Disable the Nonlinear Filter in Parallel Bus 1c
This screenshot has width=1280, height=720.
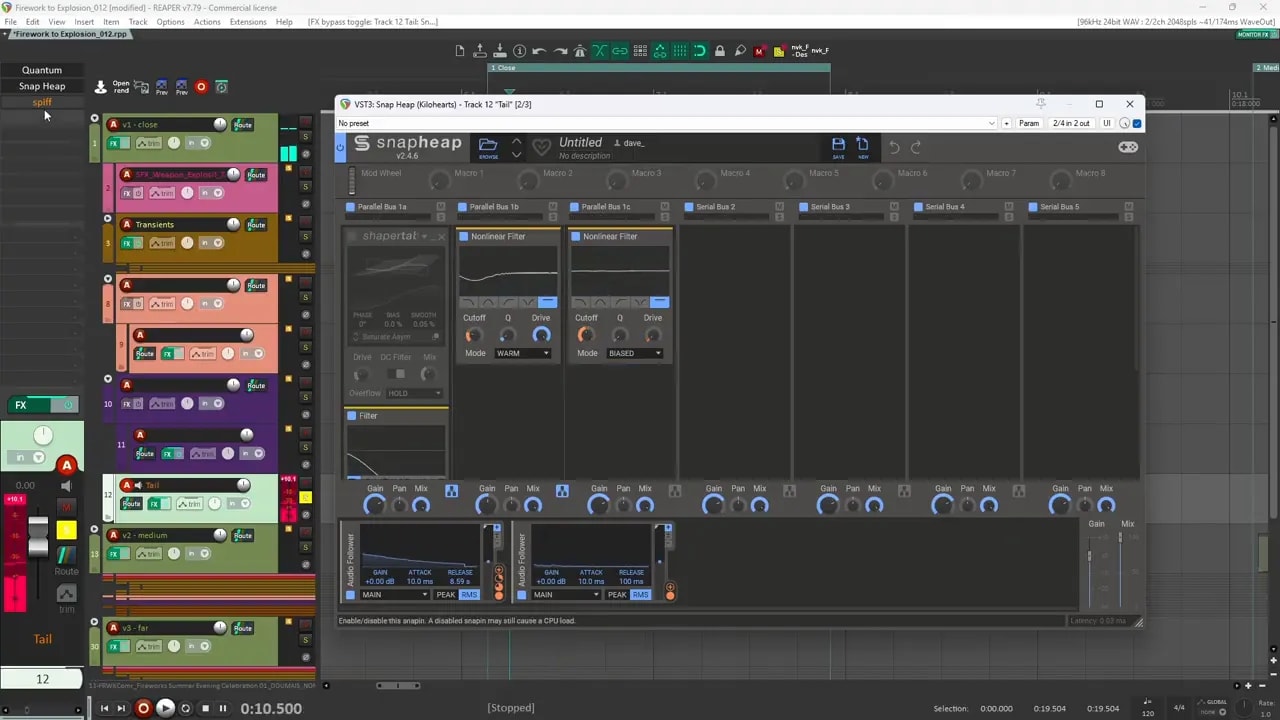pyautogui.click(x=576, y=236)
